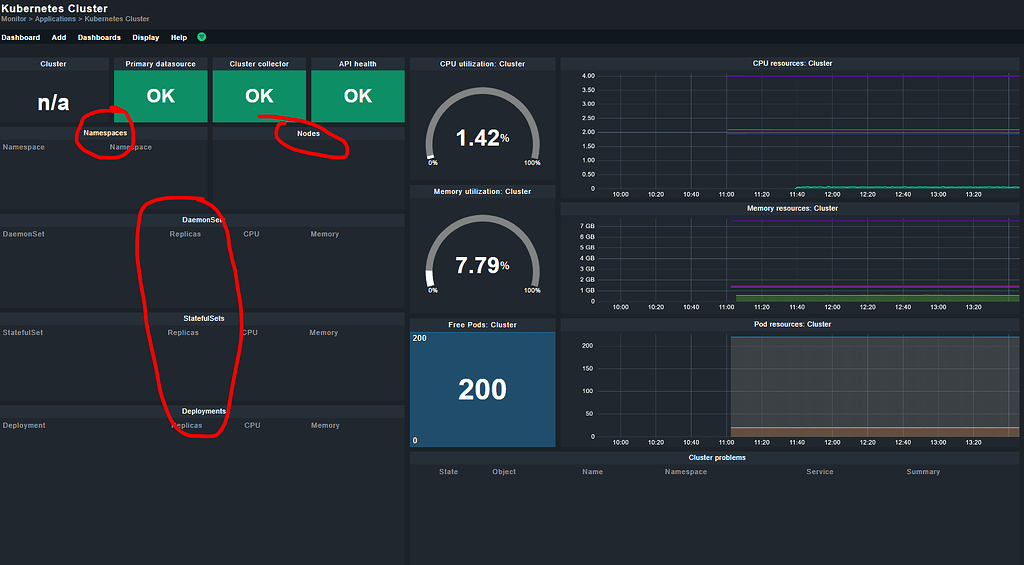1024x565 pixels.
Task: Sort StatefulSets by Memory column header
Action: coord(323,333)
